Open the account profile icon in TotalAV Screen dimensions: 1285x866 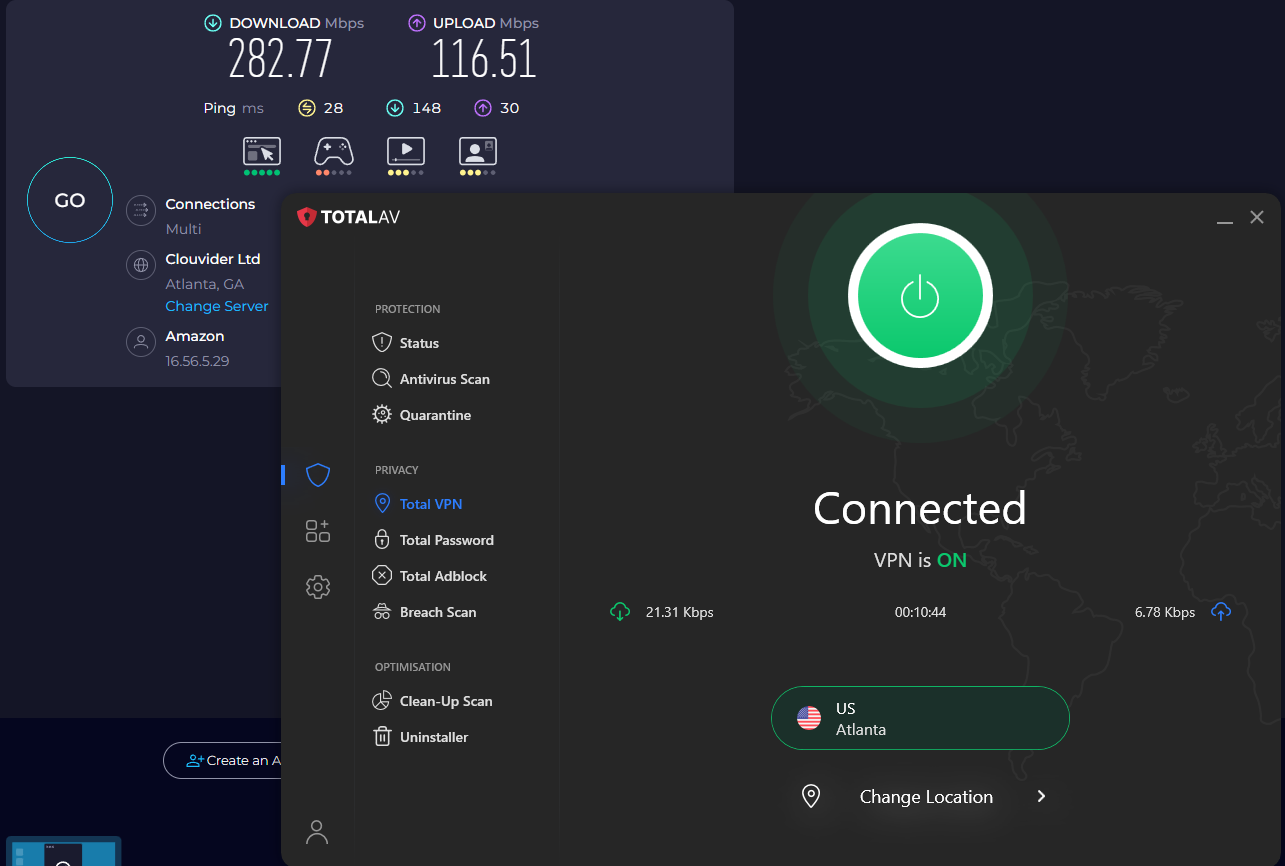317,832
